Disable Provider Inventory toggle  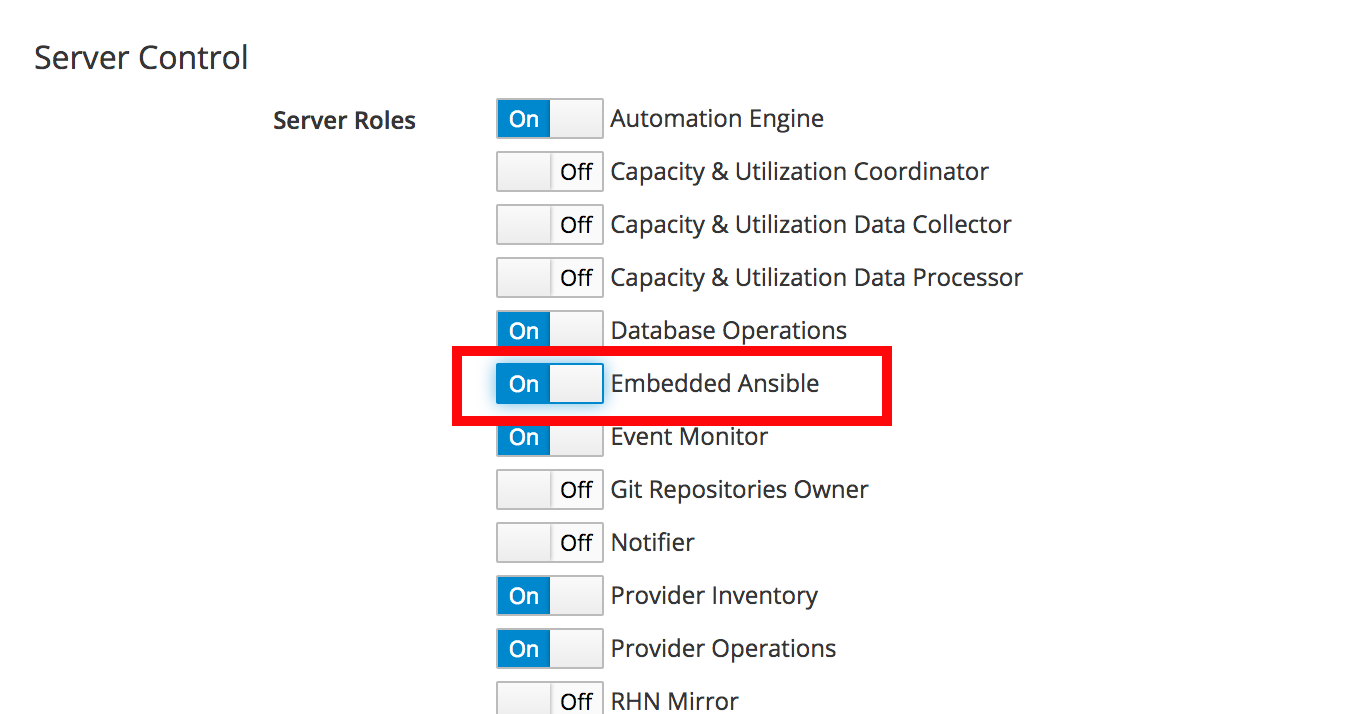(x=550, y=595)
